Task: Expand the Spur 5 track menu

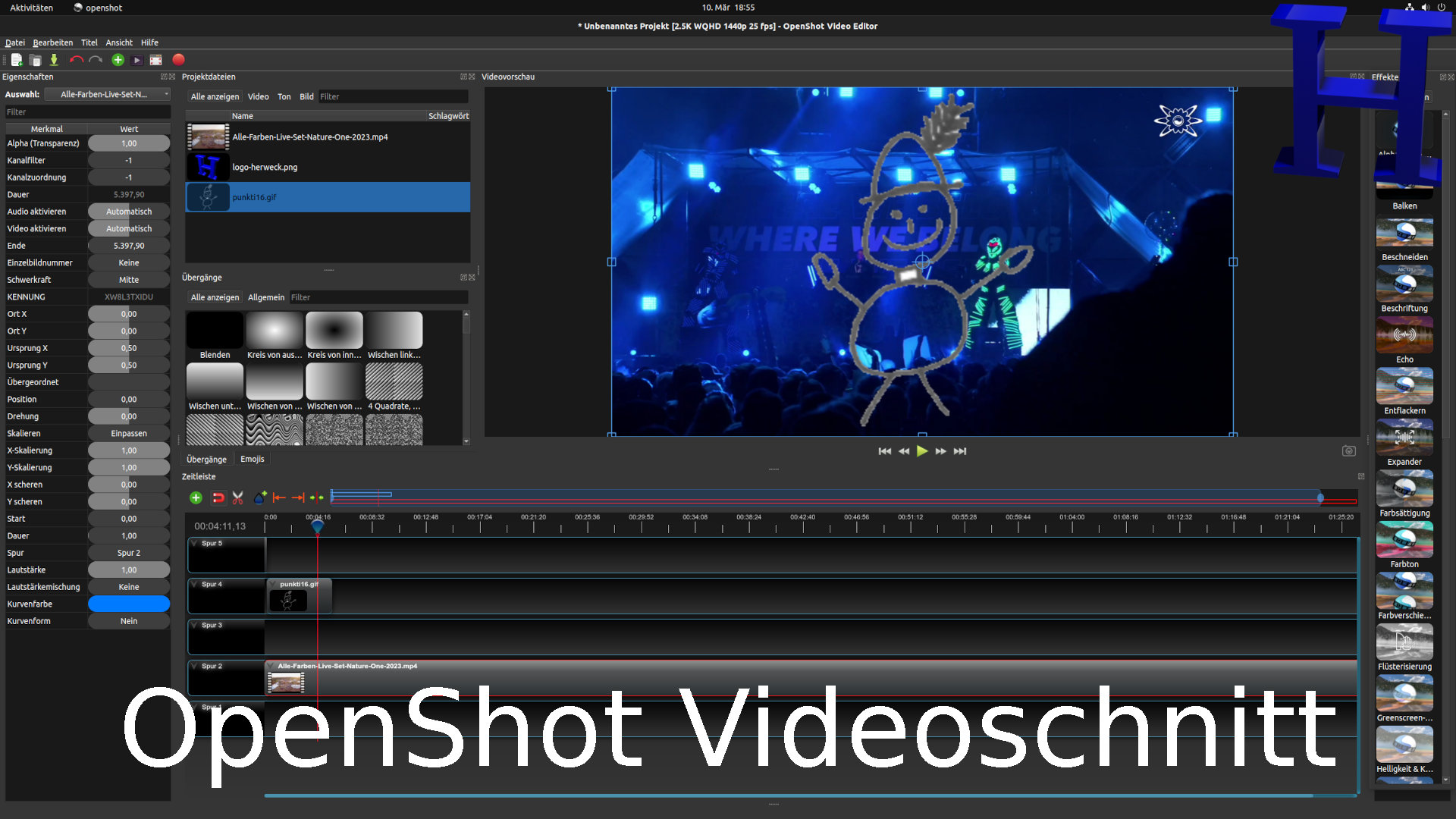Action: pos(195,543)
